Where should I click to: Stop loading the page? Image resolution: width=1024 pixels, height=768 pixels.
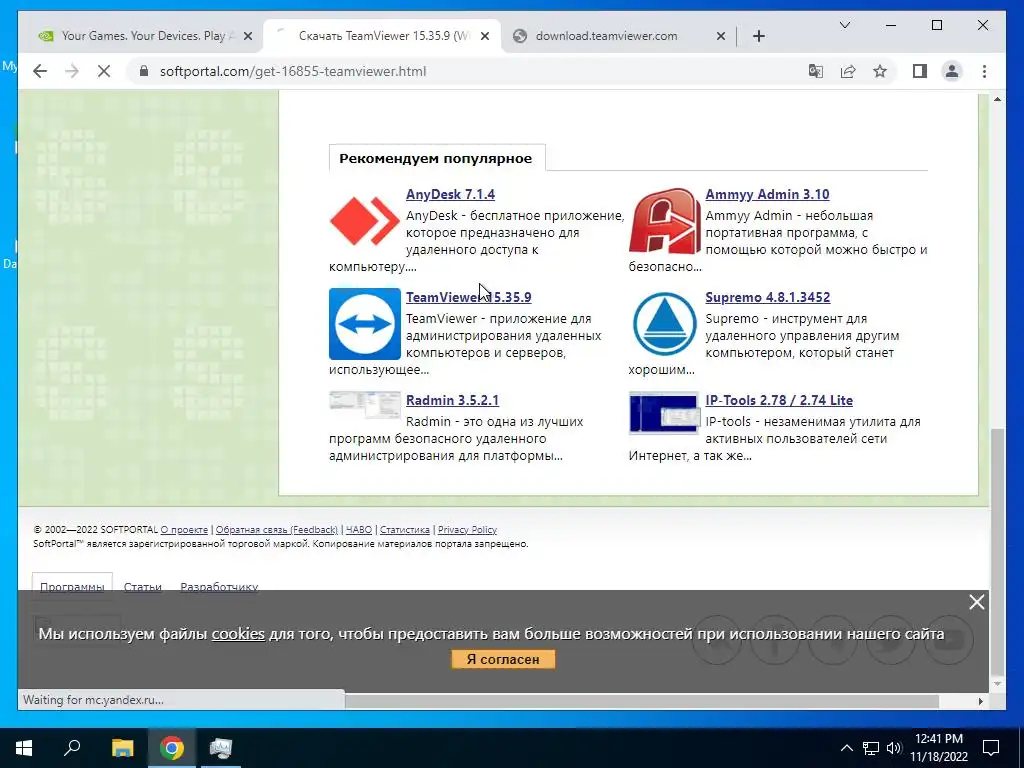[104, 71]
